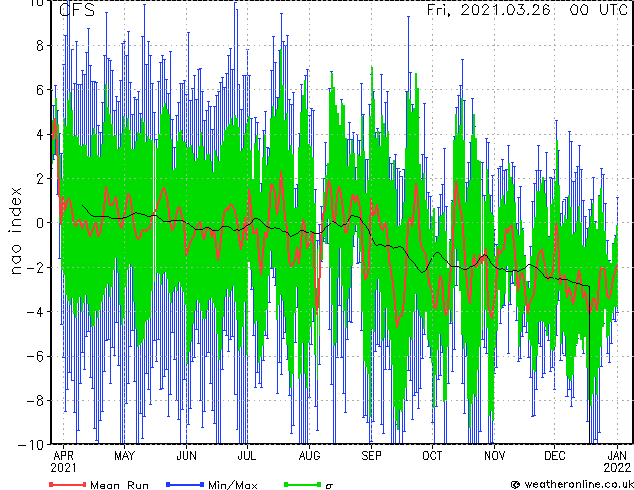Image resolution: width=634 pixels, height=490 pixels.
Task: Click the 'Mean Run' legend label
Action: point(119,485)
